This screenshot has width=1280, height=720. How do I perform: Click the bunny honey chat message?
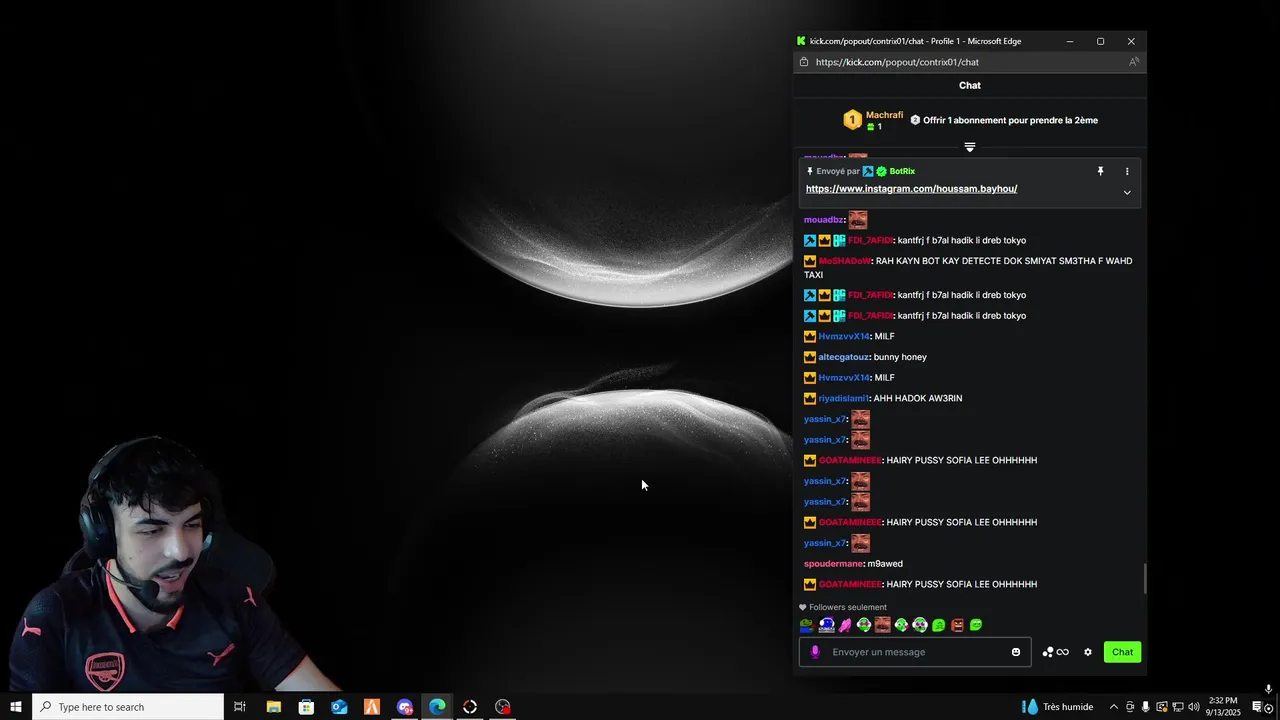point(900,357)
